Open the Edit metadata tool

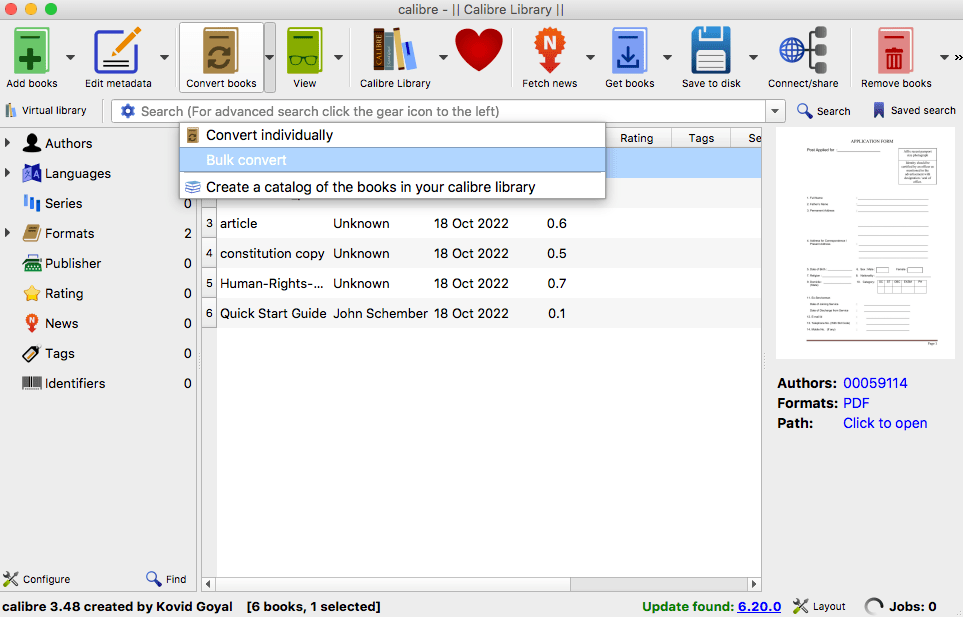[x=117, y=51]
